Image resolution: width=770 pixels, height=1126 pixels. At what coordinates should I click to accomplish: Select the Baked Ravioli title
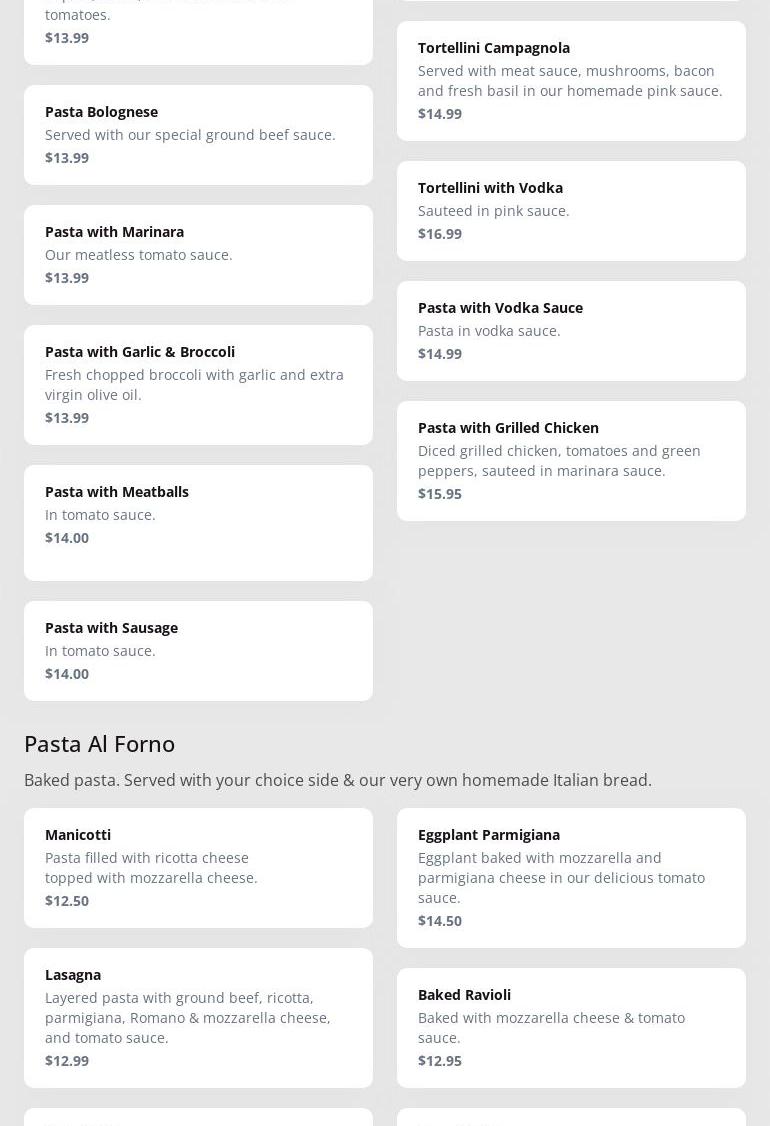pos(464,995)
